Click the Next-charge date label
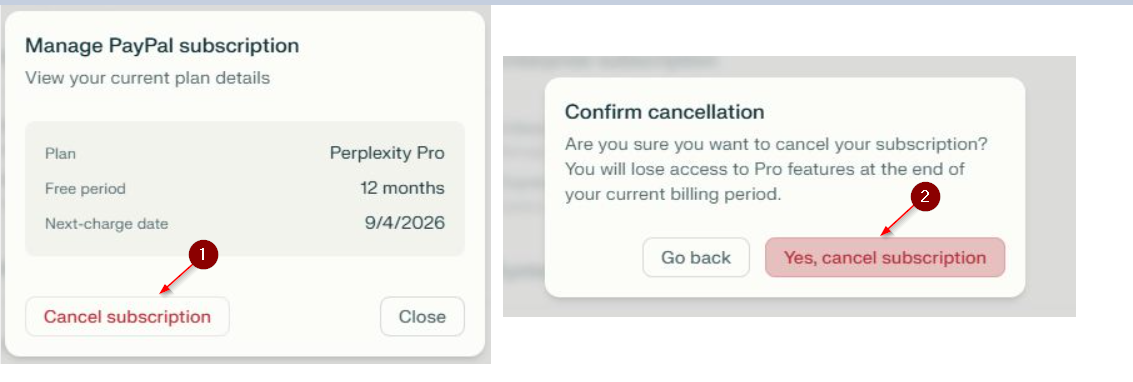1133x382 pixels. [106, 224]
